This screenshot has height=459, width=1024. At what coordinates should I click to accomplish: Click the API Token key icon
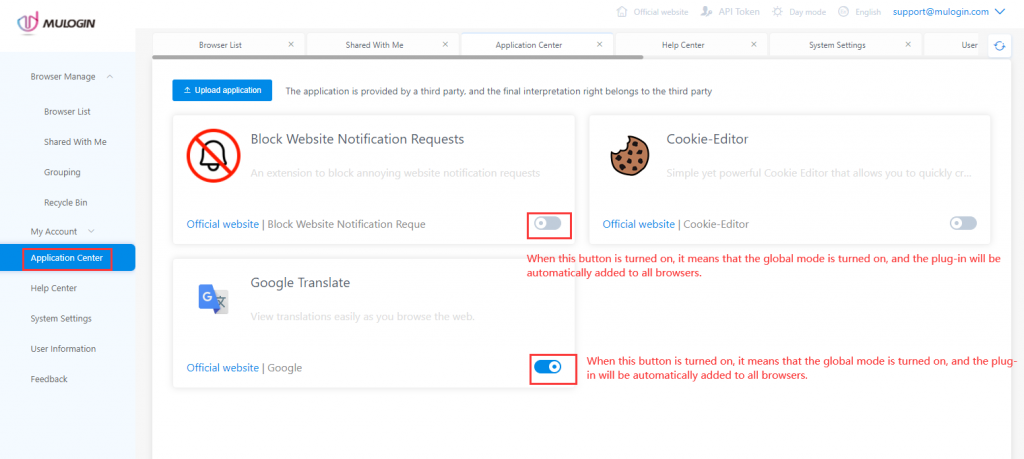point(706,12)
